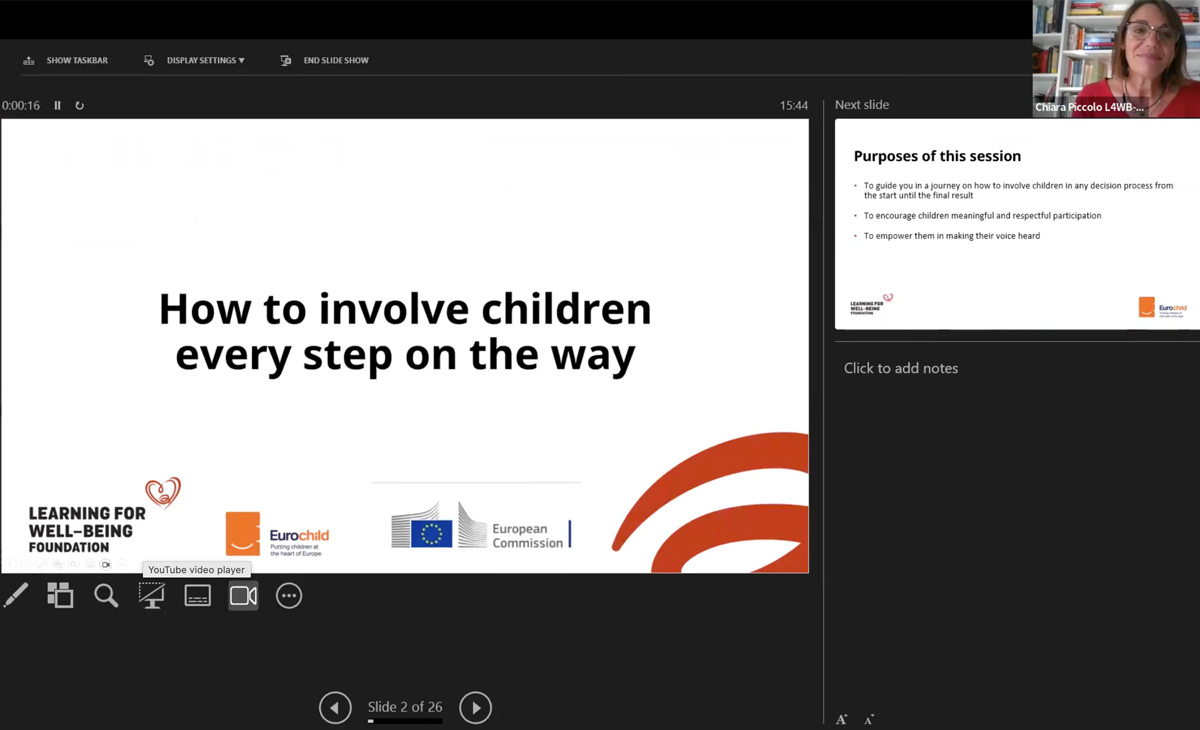This screenshot has height=730, width=1200.
Task: Toggle the camera icon in presenter toolbar
Action: point(243,596)
